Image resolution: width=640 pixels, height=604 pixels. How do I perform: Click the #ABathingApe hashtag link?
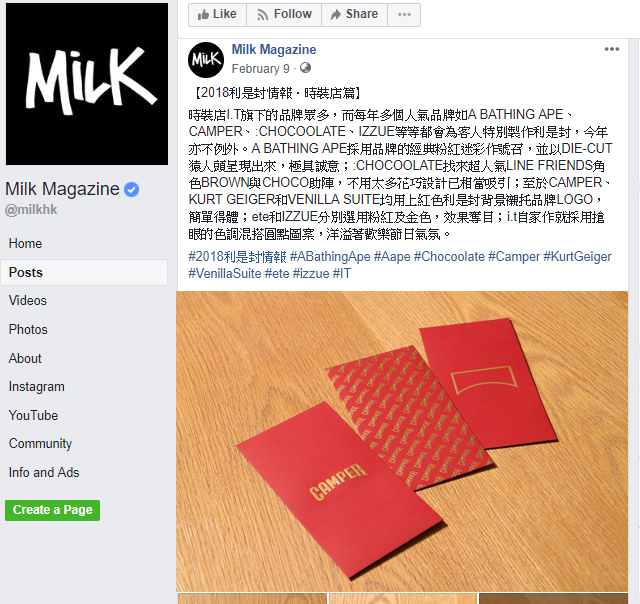pos(330,257)
